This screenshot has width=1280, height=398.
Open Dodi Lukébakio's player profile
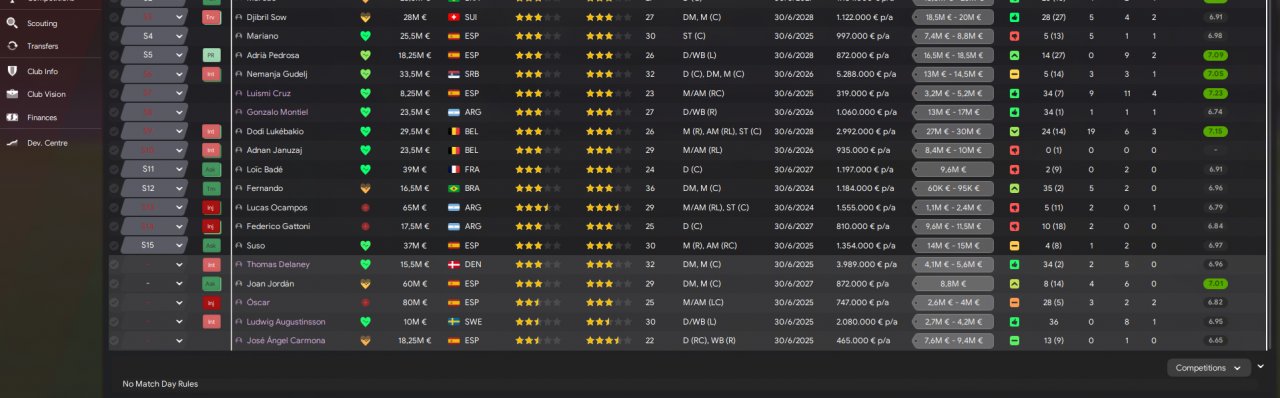[x=275, y=131]
